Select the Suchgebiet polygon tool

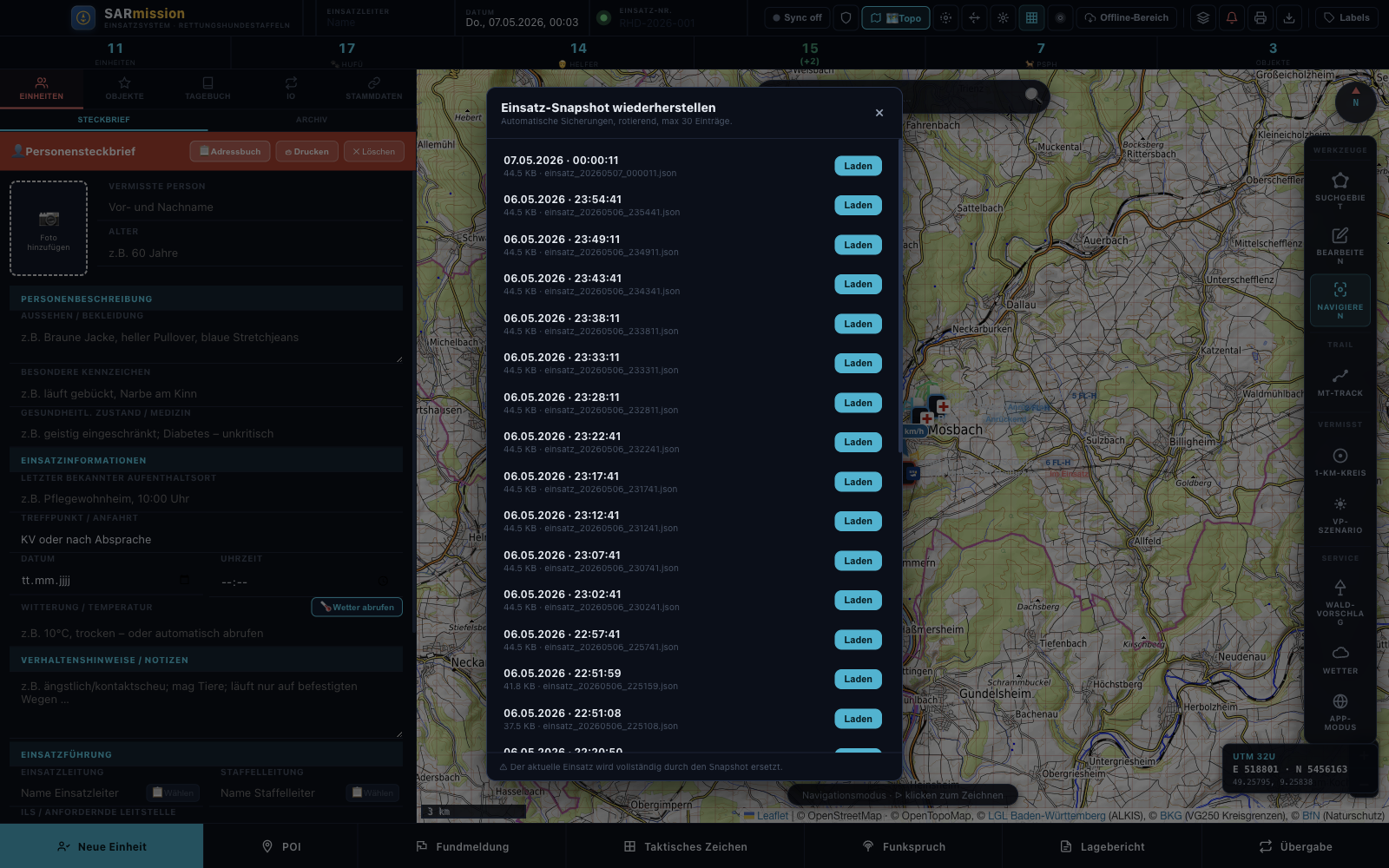[x=1340, y=190]
